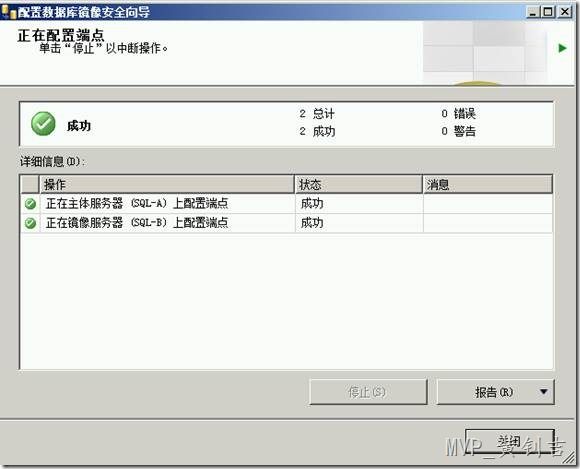Viewport: 580px width, 469px height.
Task: Click the wizard title bar database icon
Action: [x=9, y=12]
